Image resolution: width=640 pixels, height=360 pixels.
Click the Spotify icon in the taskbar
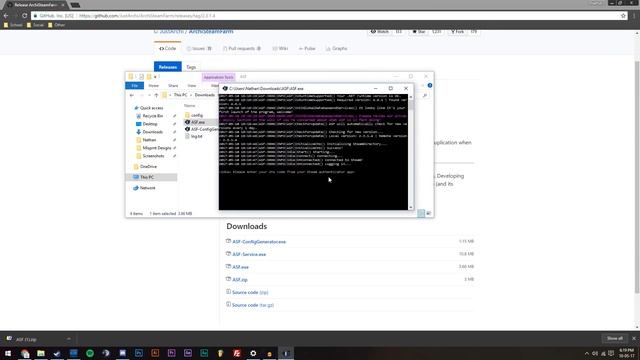coord(90,353)
